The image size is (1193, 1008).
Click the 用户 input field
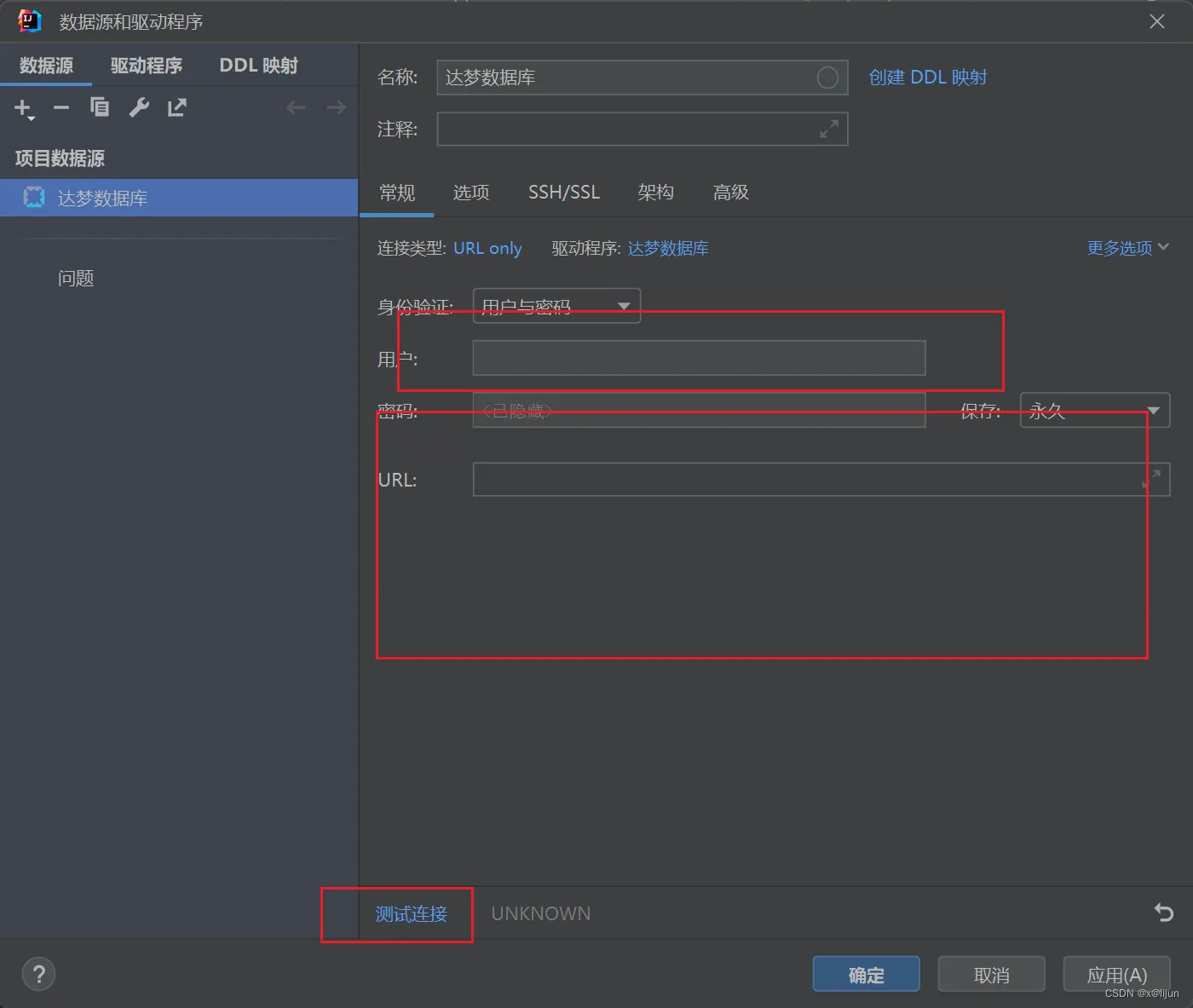699,358
